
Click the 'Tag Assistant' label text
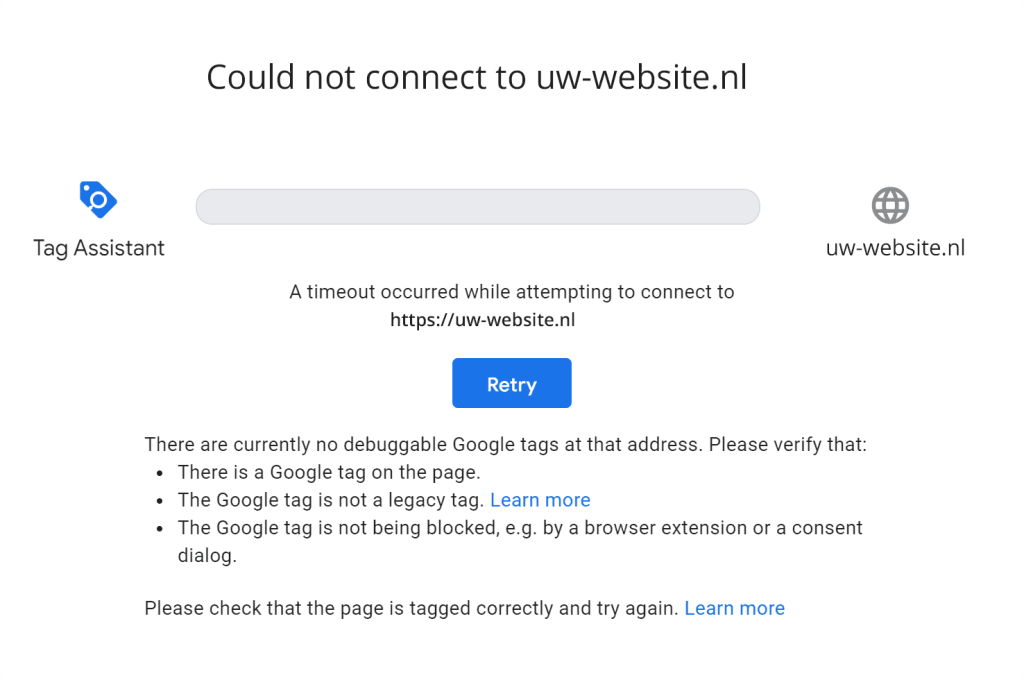pos(99,248)
